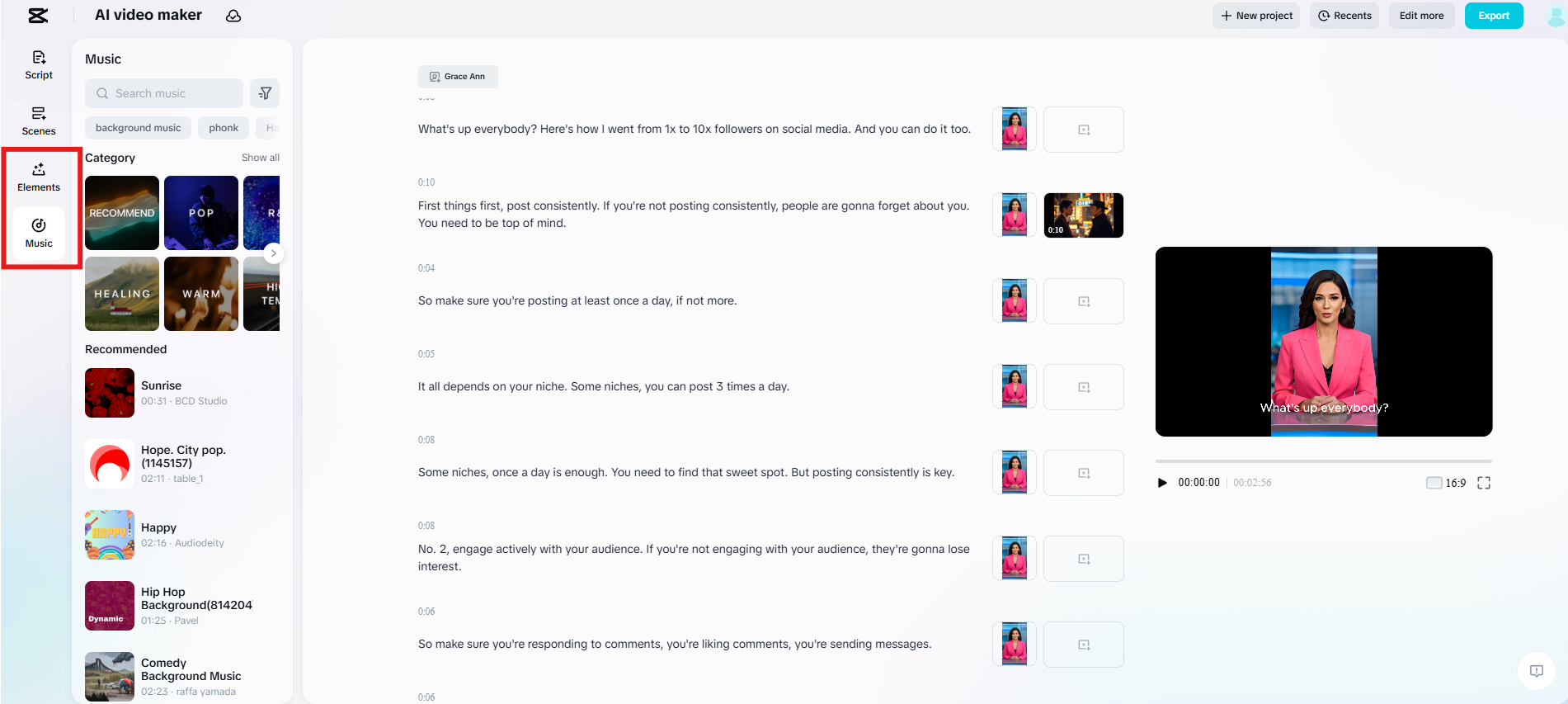Image resolution: width=1568 pixels, height=704 pixels.
Task: Select the Music sidebar tab
Action: 39,233
